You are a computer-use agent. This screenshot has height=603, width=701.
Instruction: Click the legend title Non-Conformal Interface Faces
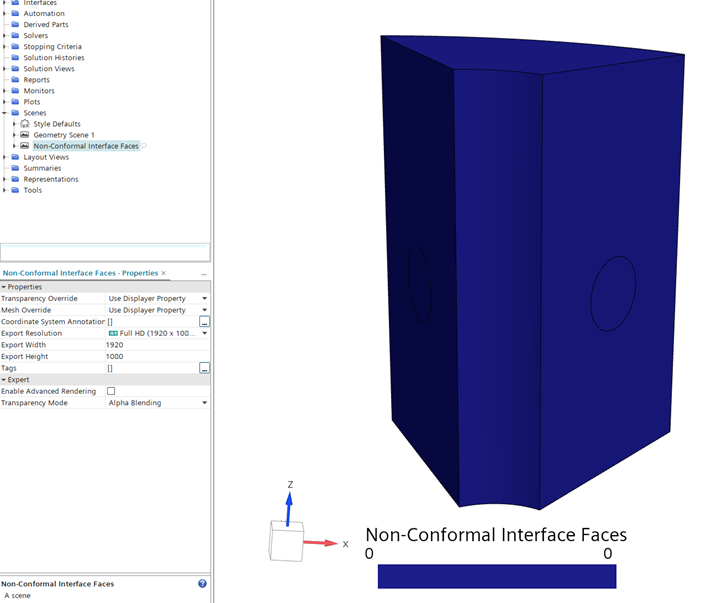click(x=496, y=535)
